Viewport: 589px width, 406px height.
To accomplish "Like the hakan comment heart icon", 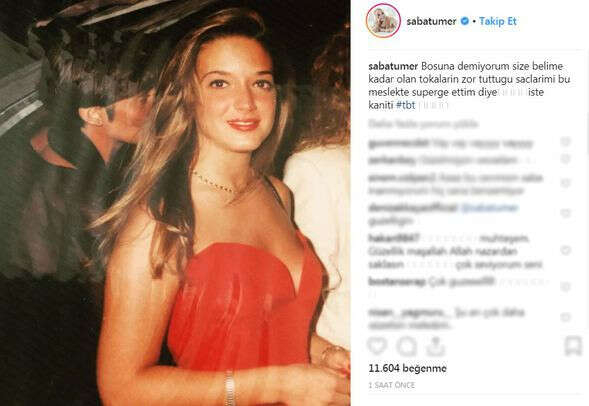I will point(565,250).
